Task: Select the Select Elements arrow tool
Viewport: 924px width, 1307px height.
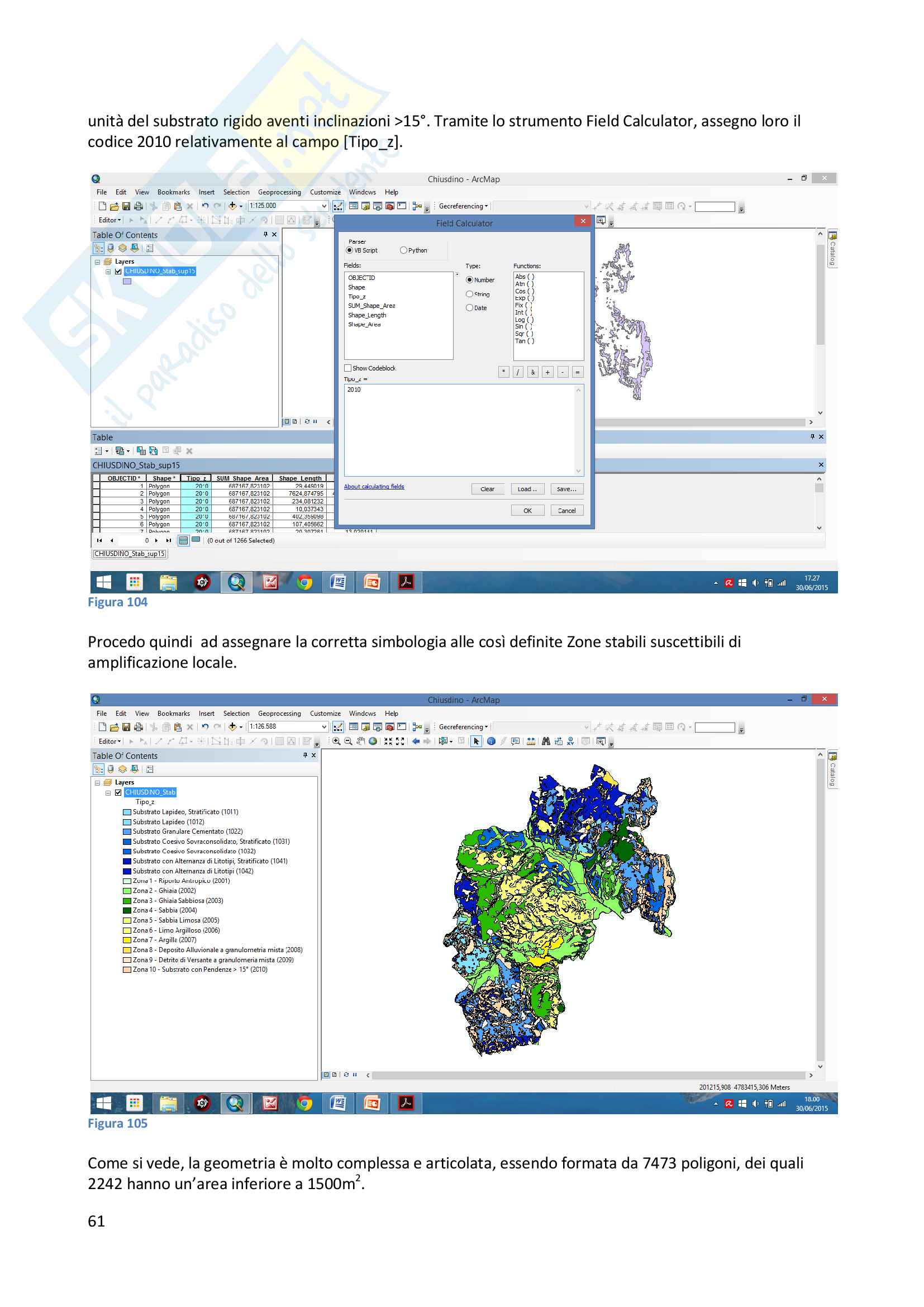Action: pyautogui.click(x=476, y=741)
